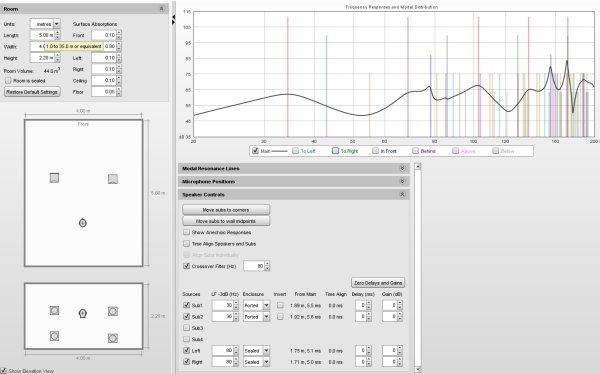Select lower right sub in elevation view
This screenshot has height=374, width=600.
tap(112, 338)
